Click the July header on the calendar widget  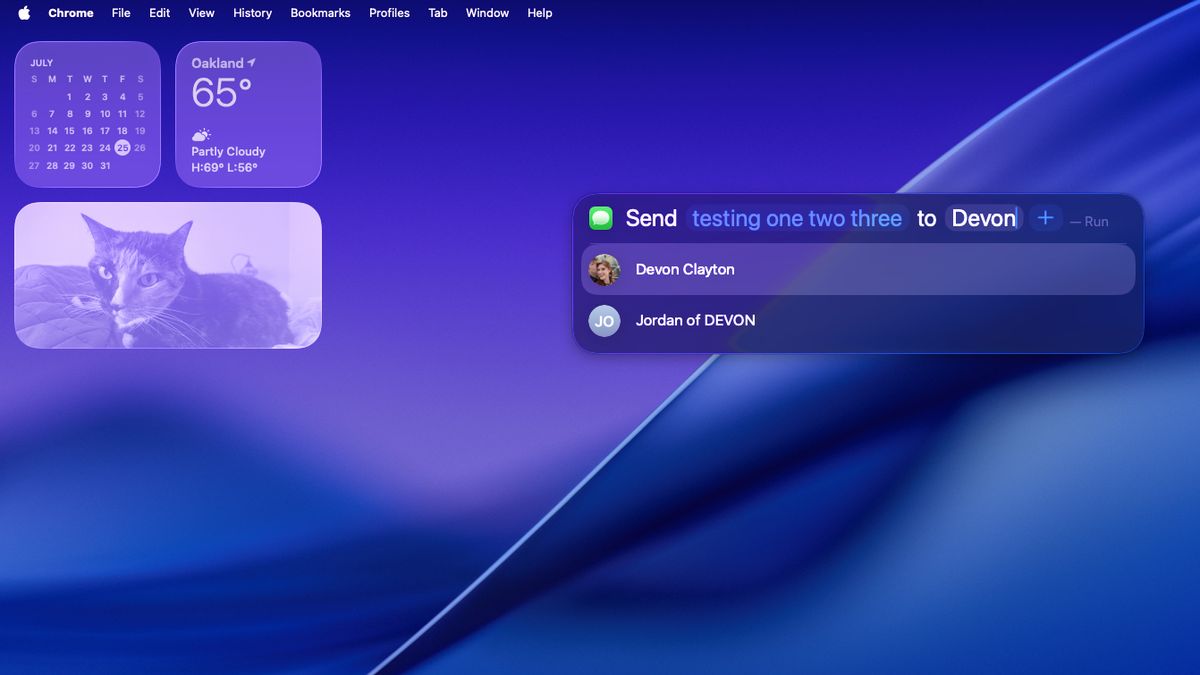pyautogui.click(x=41, y=62)
